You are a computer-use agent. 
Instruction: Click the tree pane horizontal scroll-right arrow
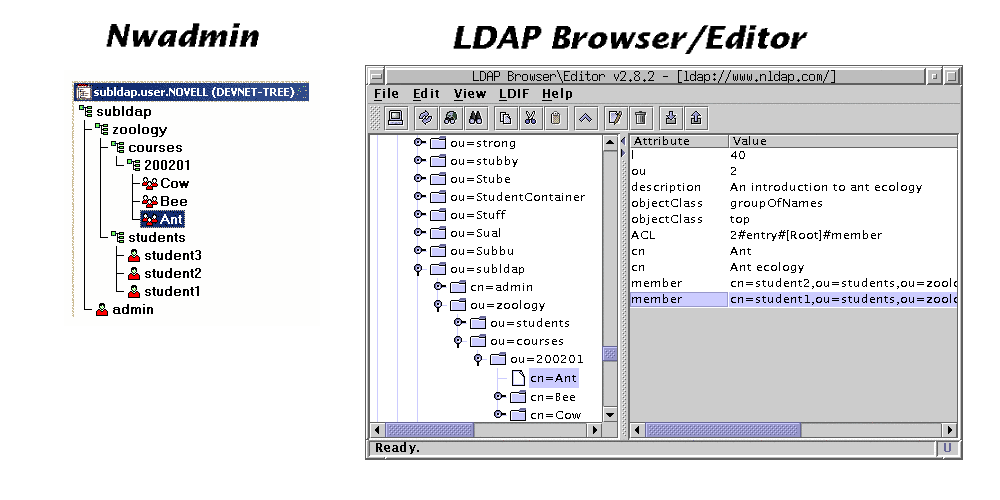coord(595,430)
